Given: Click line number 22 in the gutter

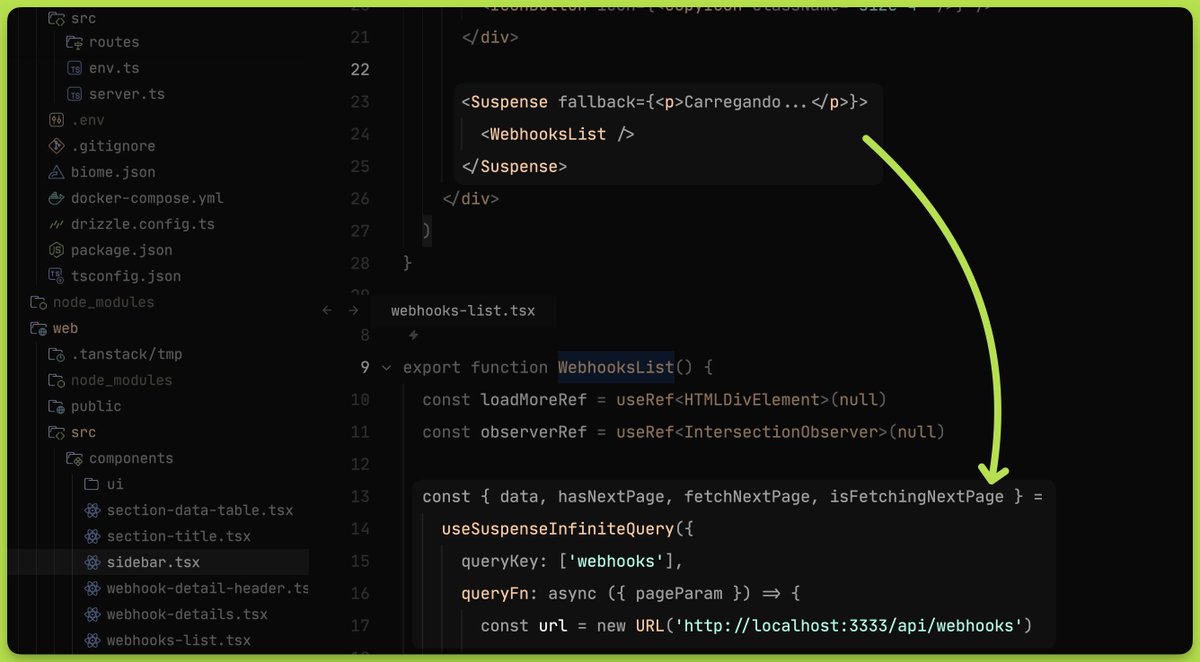Looking at the screenshot, I should tap(360, 69).
